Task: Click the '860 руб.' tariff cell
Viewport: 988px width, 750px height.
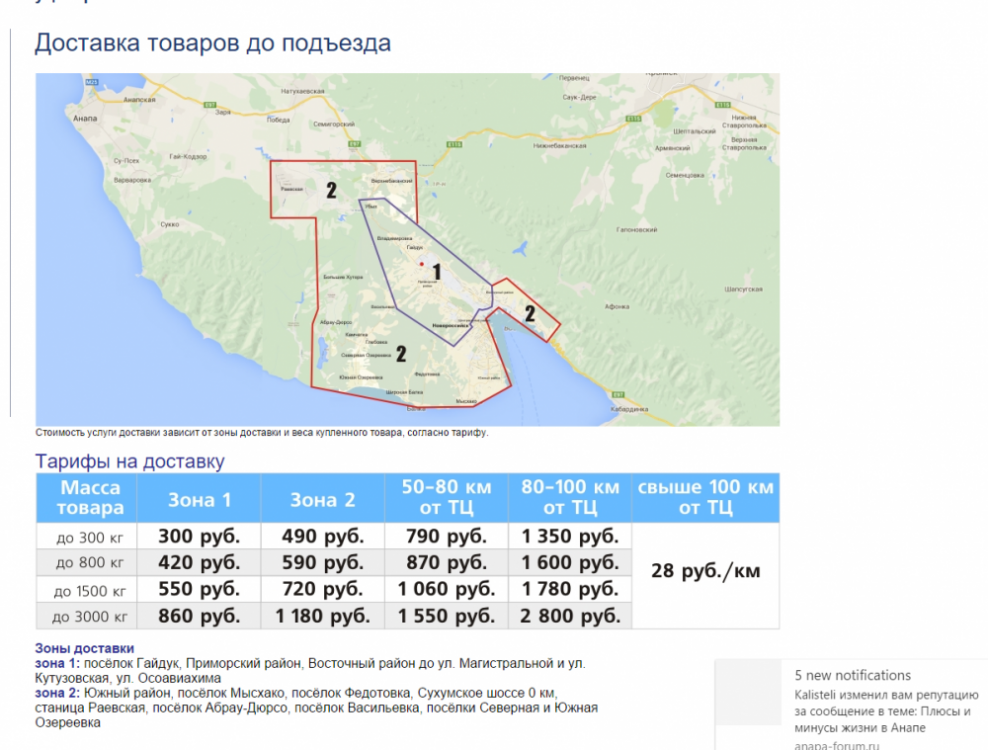Action: [198, 616]
